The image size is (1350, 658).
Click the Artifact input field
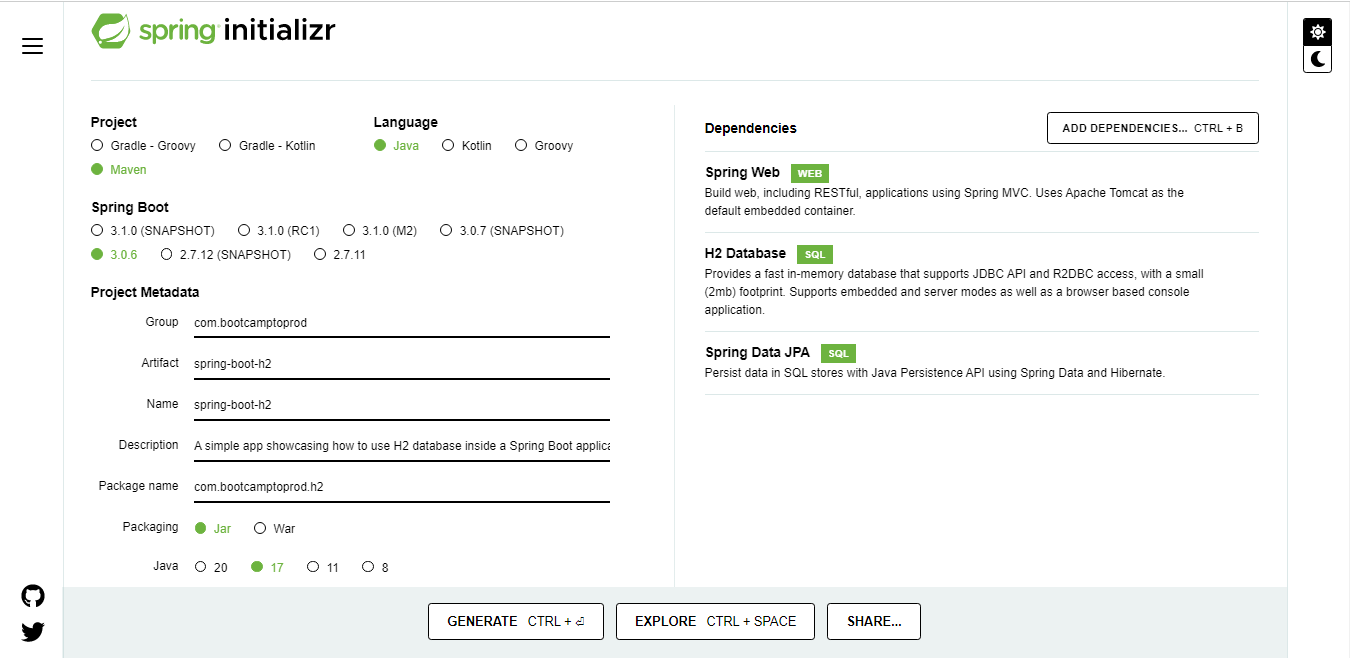point(400,363)
